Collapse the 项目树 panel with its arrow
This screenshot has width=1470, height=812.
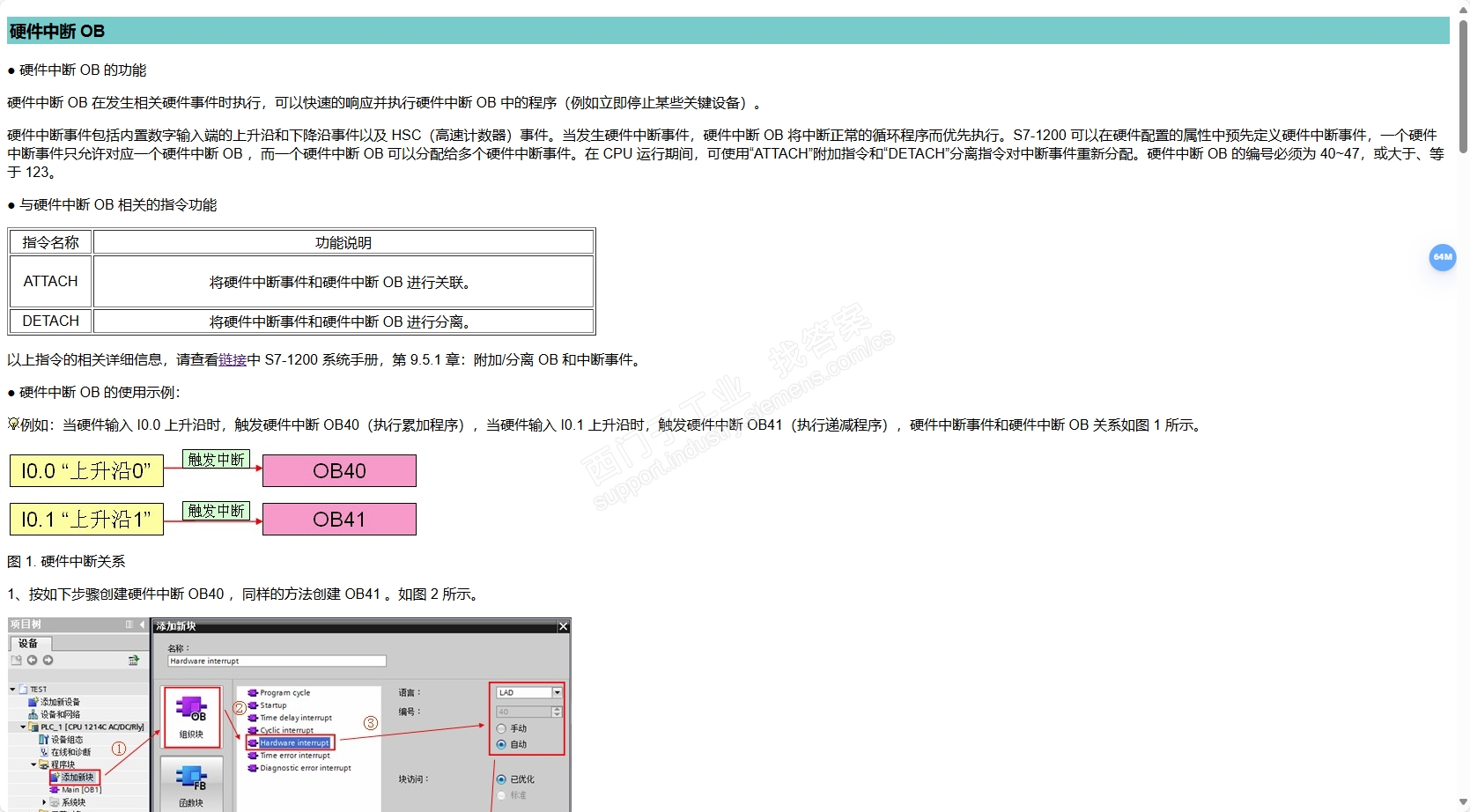pos(143,624)
